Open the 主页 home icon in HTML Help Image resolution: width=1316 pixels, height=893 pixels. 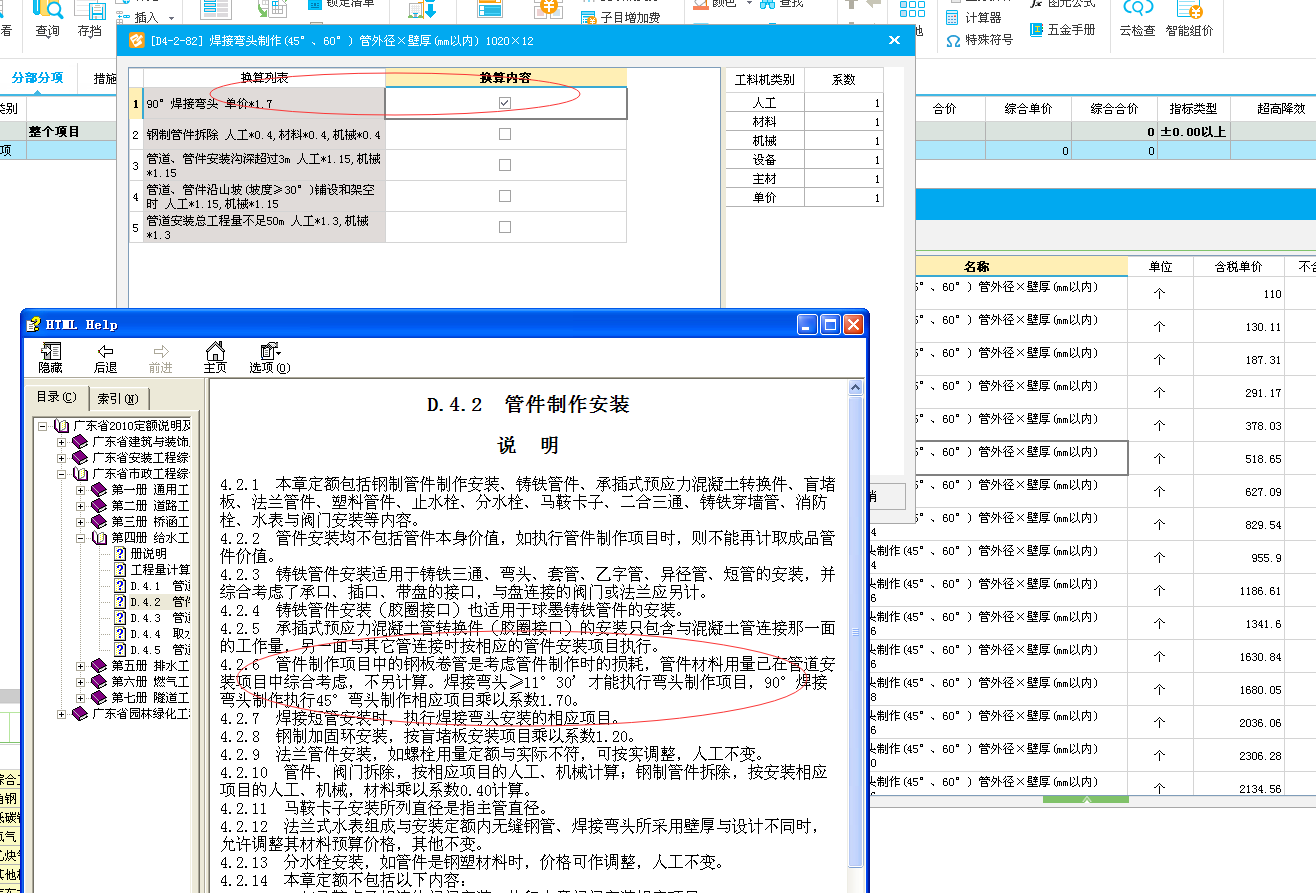tap(215, 357)
